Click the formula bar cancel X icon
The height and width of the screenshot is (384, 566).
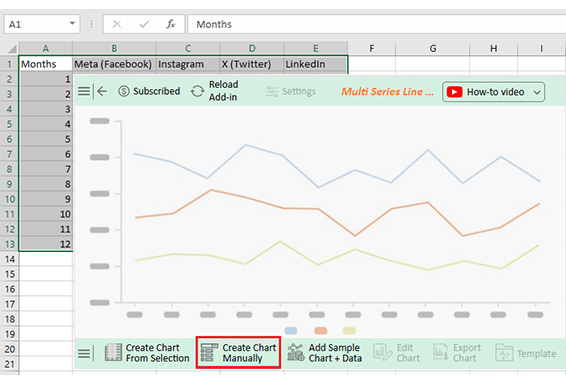[117, 24]
